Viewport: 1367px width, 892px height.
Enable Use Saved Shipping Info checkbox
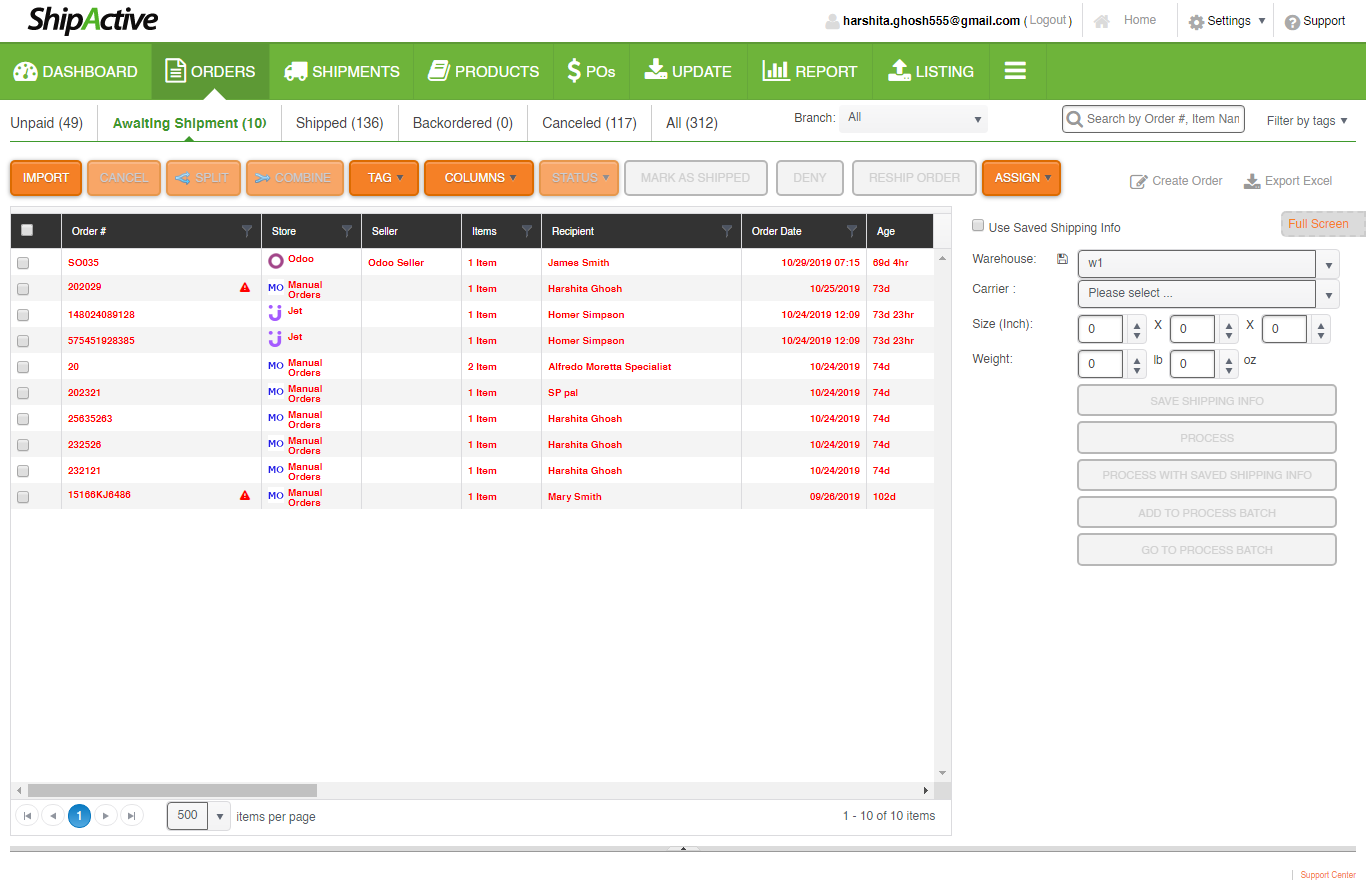(x=978, y=227)
